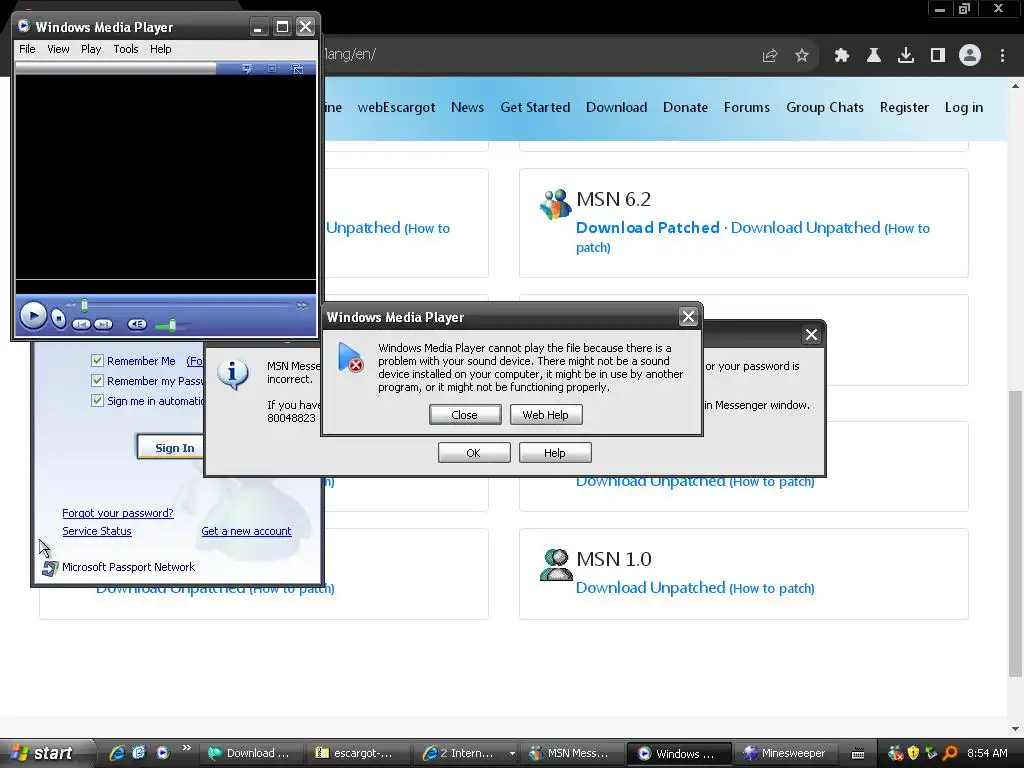Open the Help menu in Media Player
The height and width of the screenshot is (768, 1024).
[160, 49]
